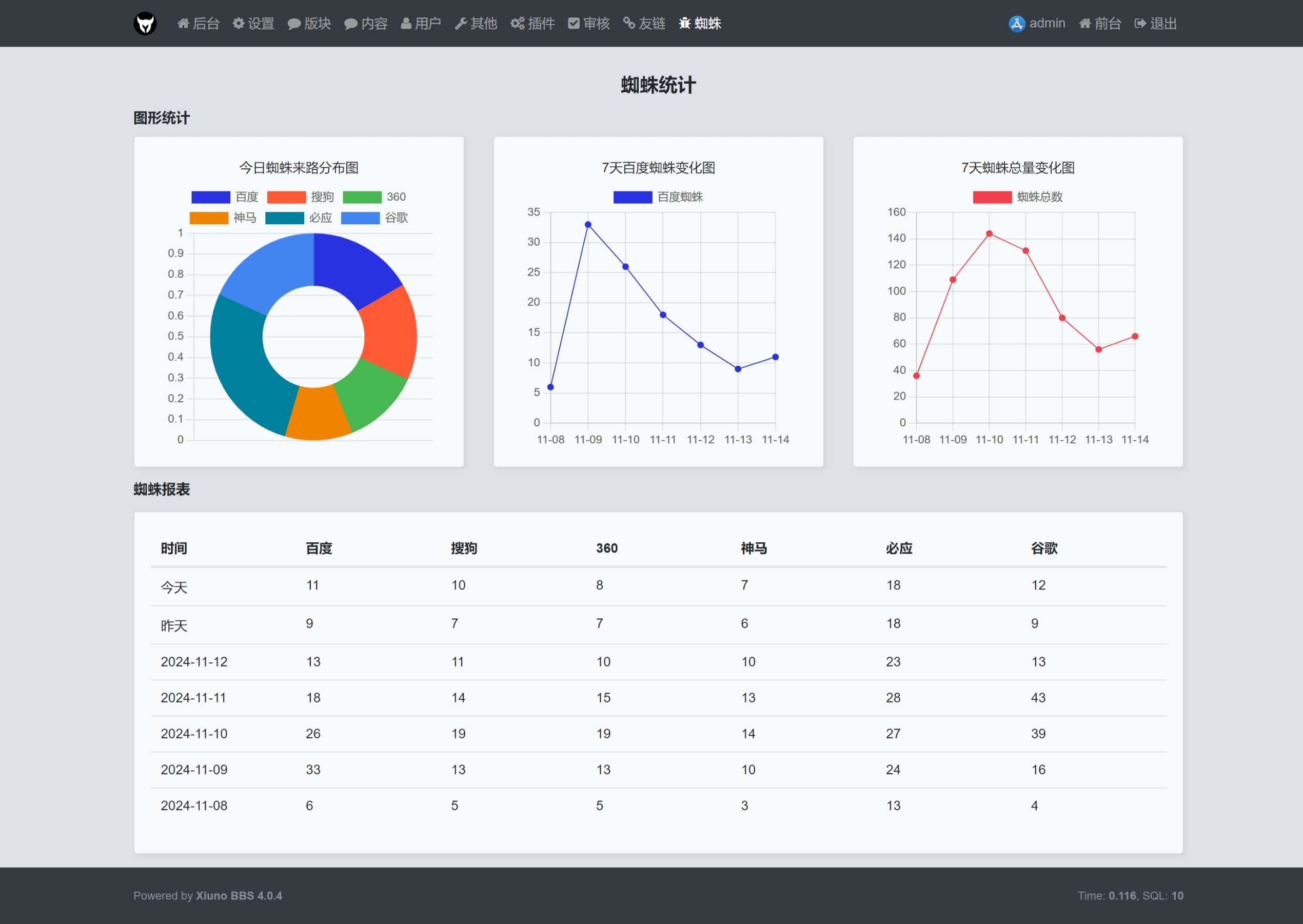Click the 神马 column header in table
Viewport: 1303px width, 924px height.
(x=754, y=548)
